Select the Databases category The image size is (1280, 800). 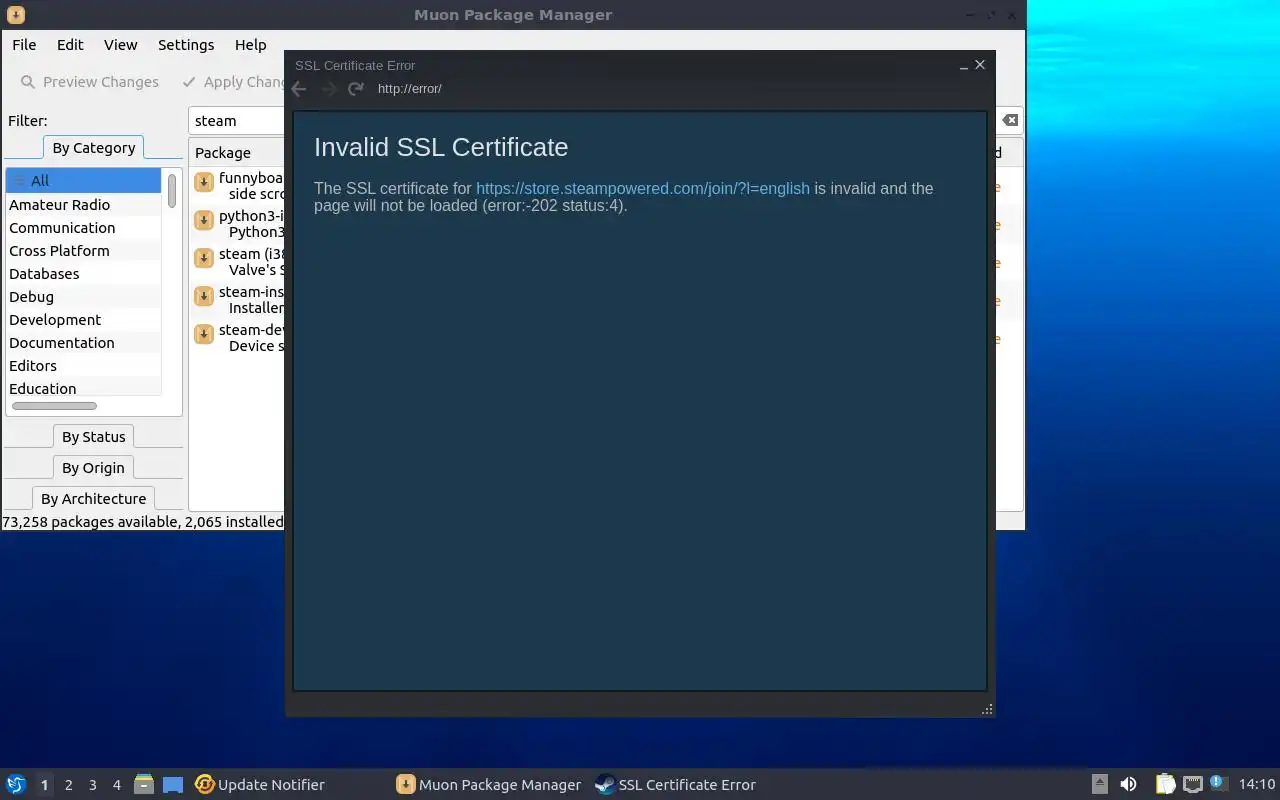pos(83,274)
